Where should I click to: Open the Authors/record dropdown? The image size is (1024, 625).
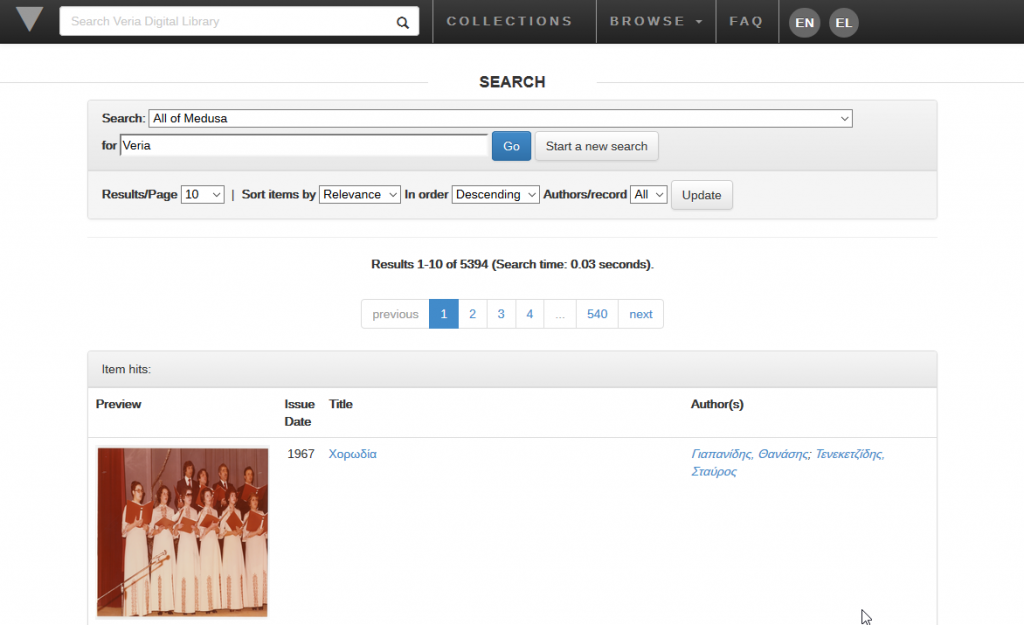tap(648, 195)
